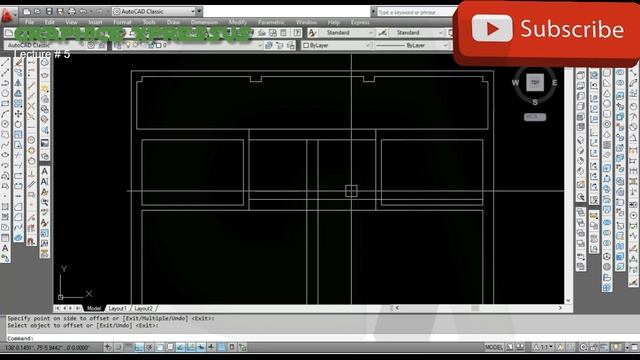Select the Spline tool
This screenshot has width=640, height=360.
(x=5, y=144)
